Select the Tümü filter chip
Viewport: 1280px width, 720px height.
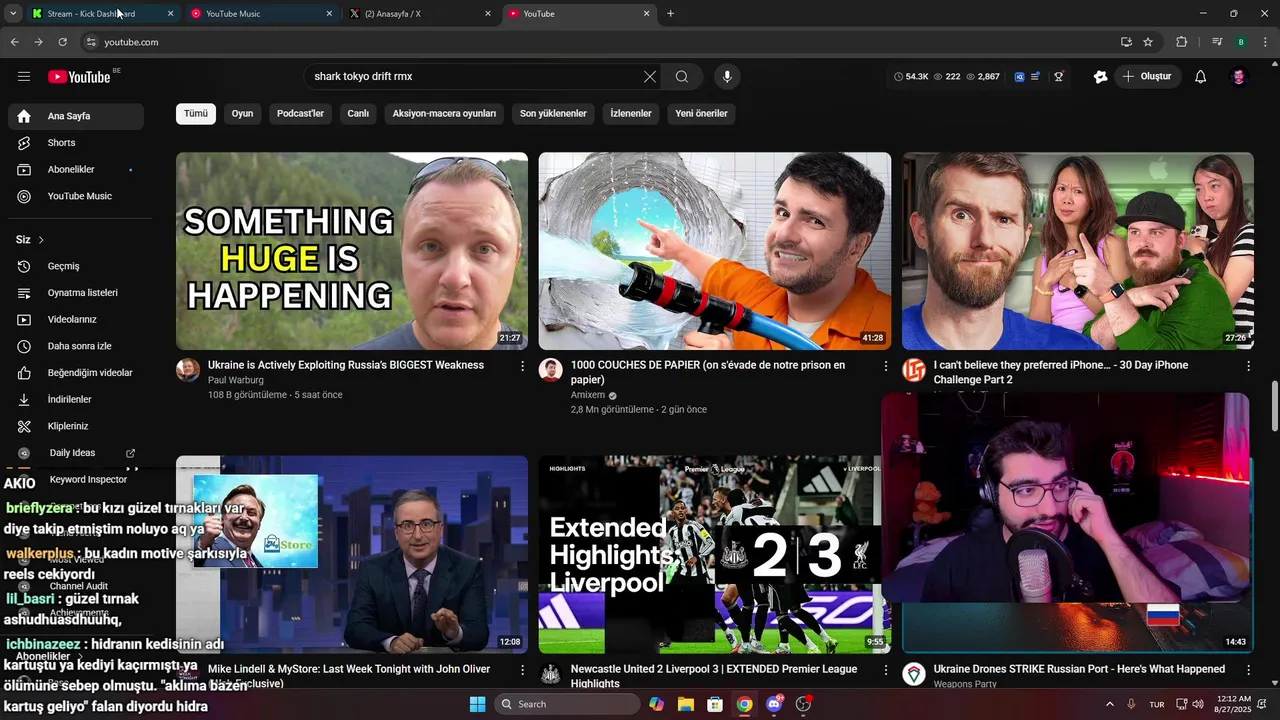196,114
